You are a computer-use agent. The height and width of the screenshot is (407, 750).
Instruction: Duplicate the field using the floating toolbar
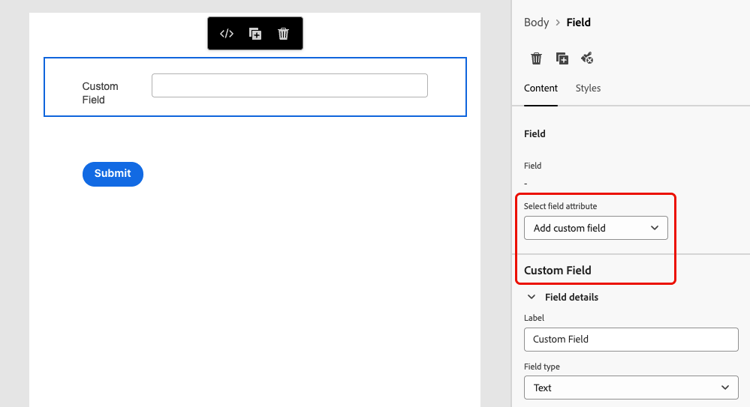click(255, 34)
